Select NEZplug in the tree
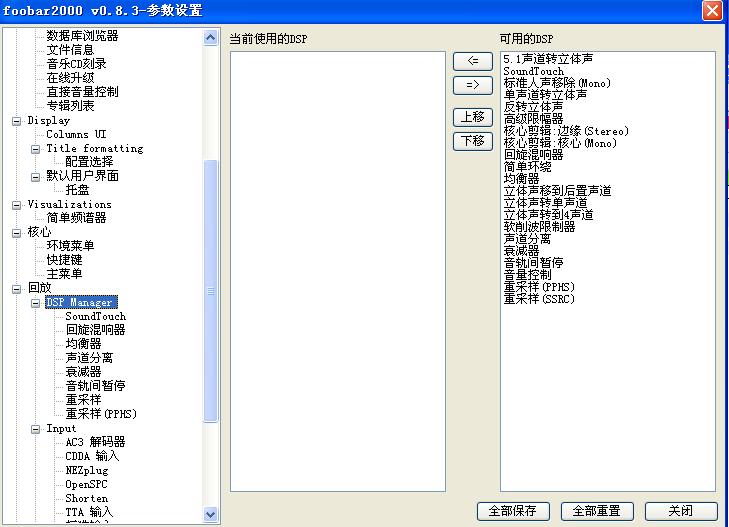Screen dimensions: 729x527 tap(86, 470)
